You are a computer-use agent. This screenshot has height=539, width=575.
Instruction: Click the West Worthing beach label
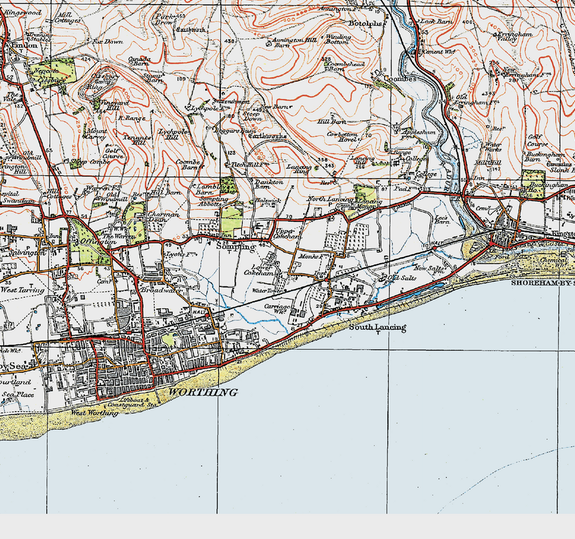point(95,413)
